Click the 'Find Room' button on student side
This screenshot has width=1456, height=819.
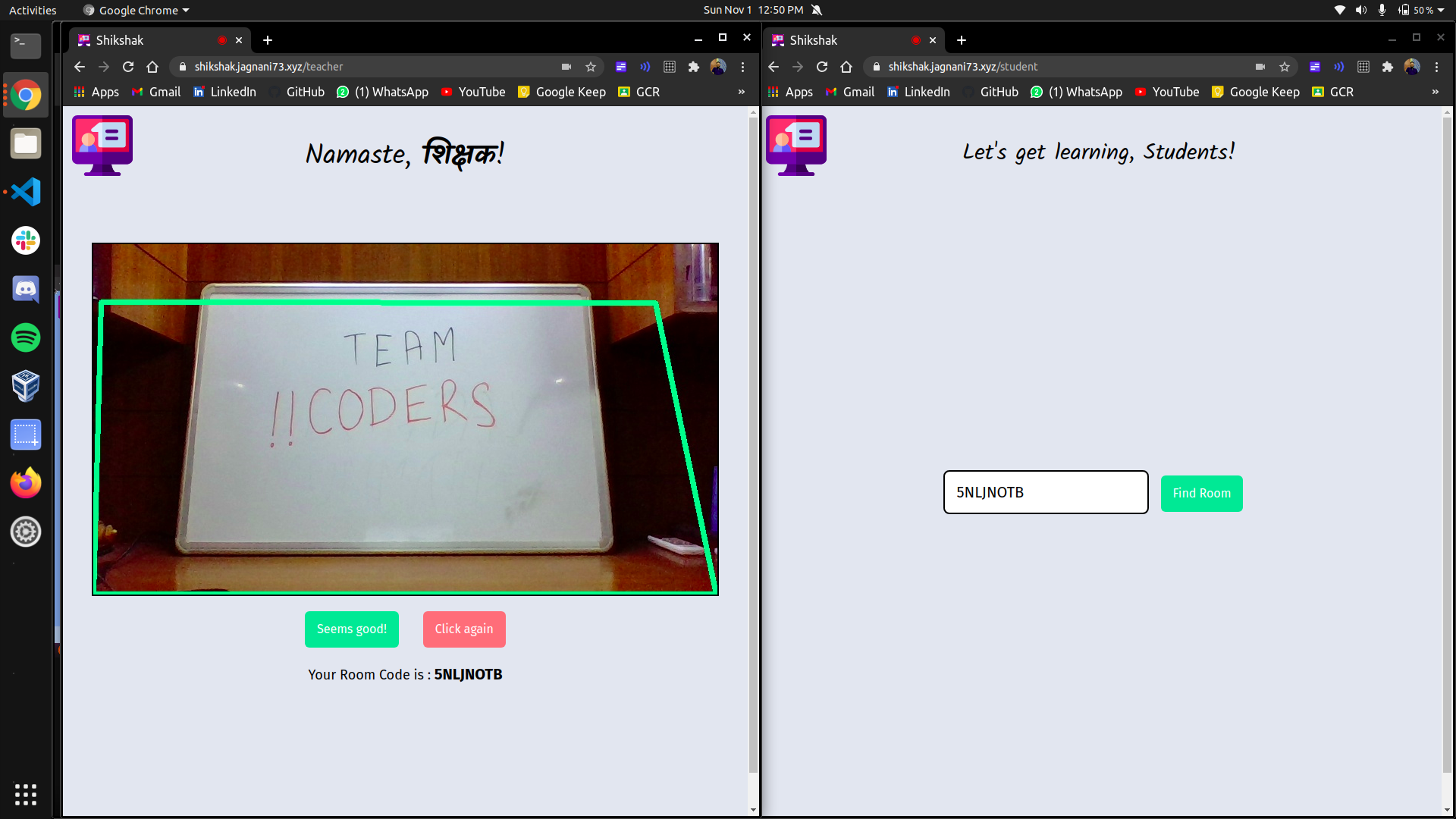pos(1202,492)
